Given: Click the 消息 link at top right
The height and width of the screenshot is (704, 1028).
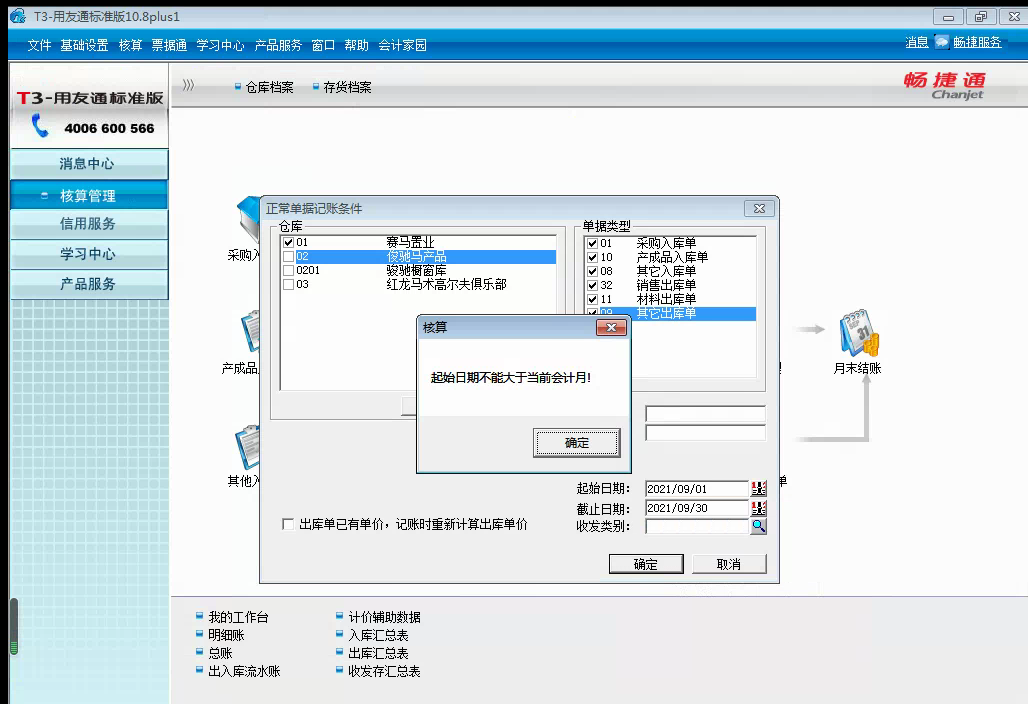Looking at the screenshot, I should (917, 42).
